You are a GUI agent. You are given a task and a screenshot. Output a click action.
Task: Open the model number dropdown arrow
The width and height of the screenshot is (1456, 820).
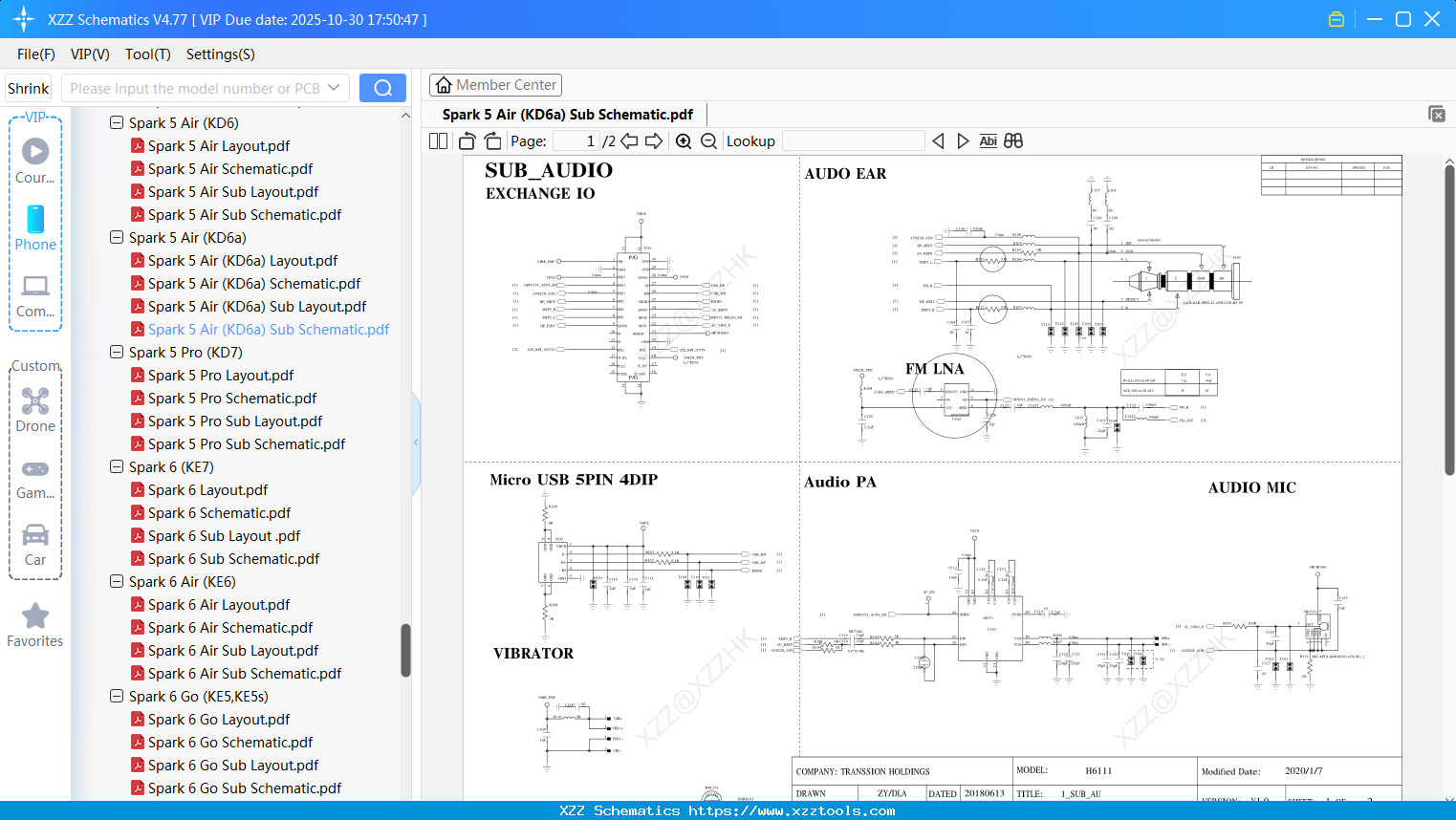pos(332,87)
